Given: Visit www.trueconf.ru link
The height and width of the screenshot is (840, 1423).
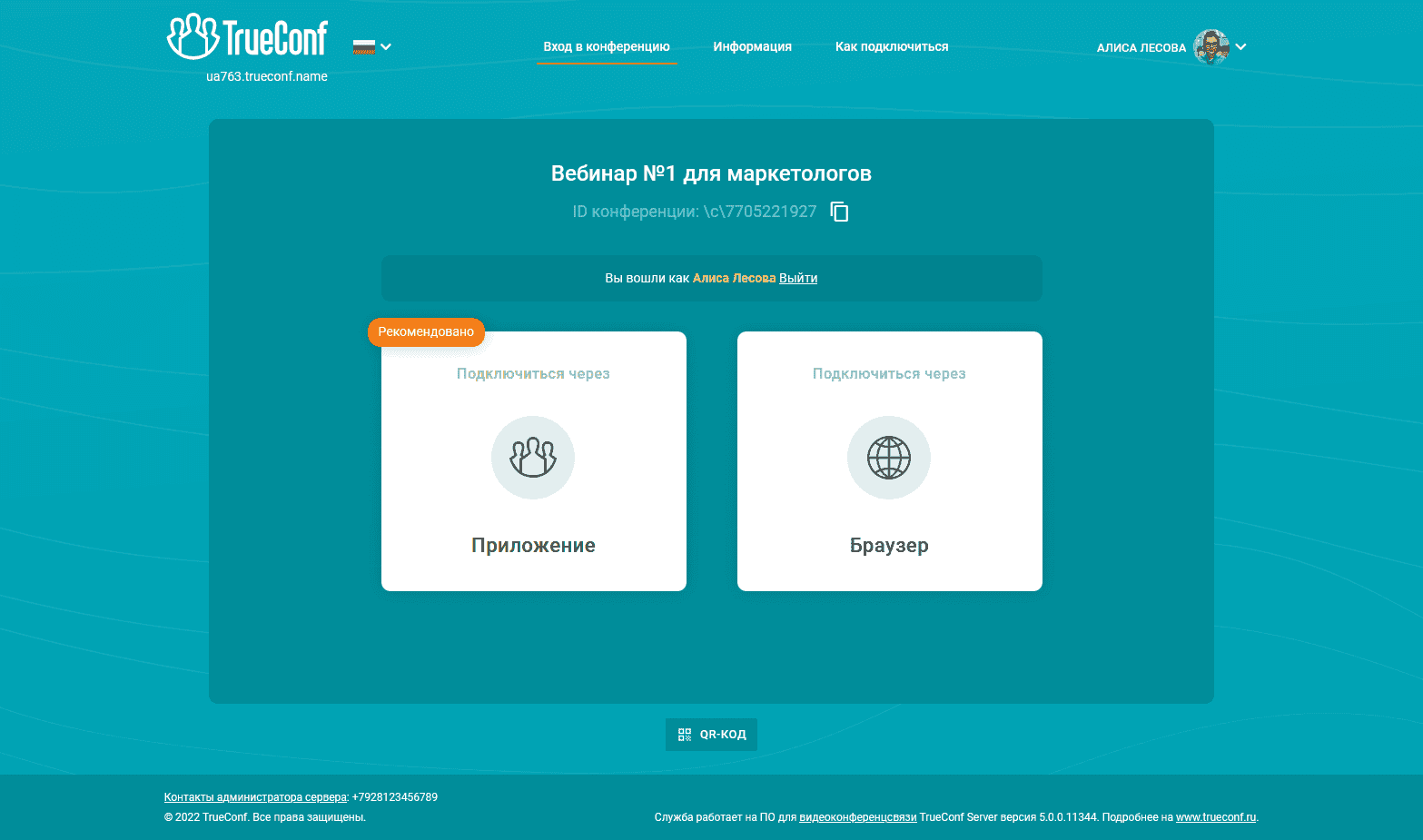Looking at the screenshot, I should coord(1216,817).
